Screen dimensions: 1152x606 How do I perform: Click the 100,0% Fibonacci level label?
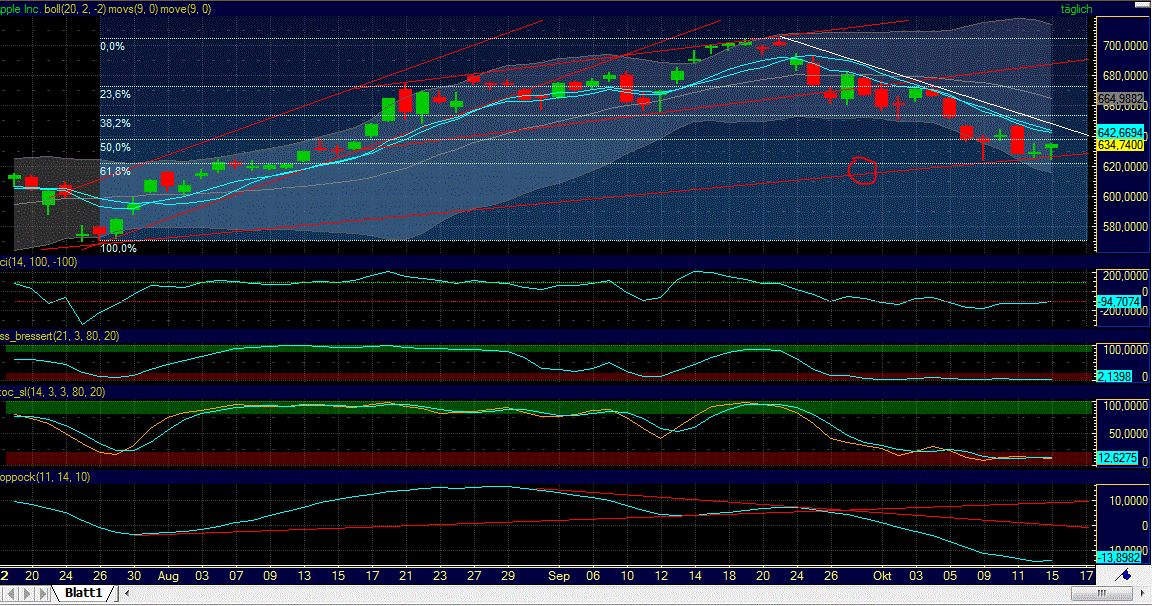(118, 248)
